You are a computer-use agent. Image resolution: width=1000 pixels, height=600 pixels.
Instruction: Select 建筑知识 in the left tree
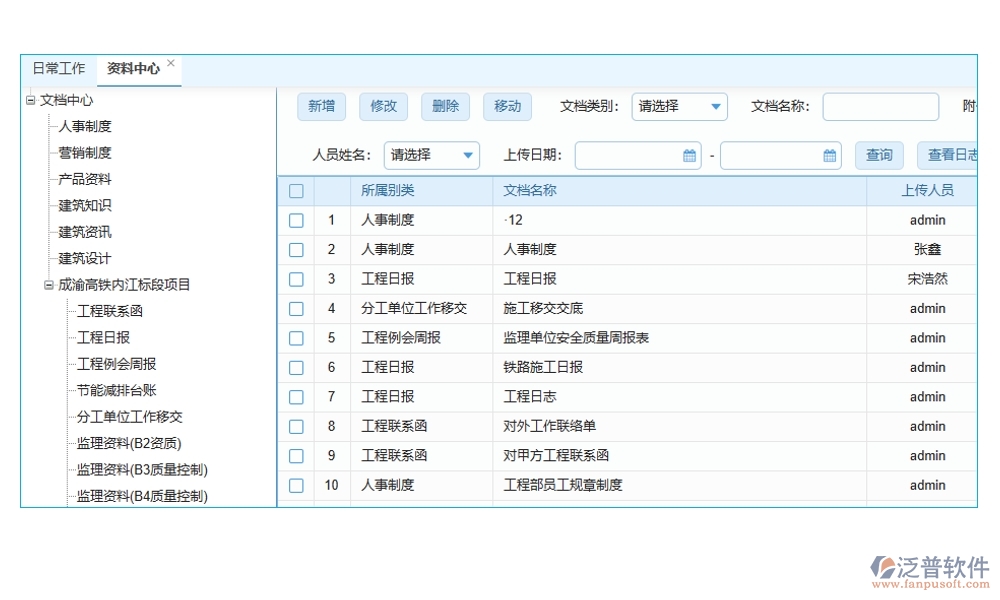(83, 205)
